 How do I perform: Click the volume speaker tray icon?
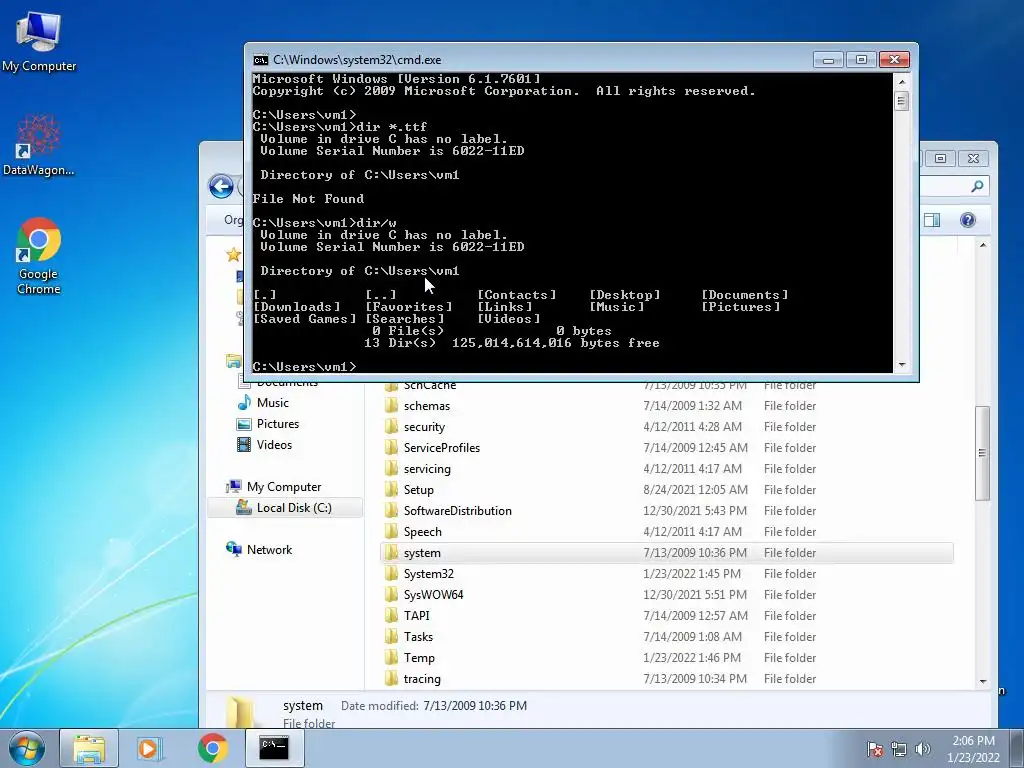coord(922,749)
